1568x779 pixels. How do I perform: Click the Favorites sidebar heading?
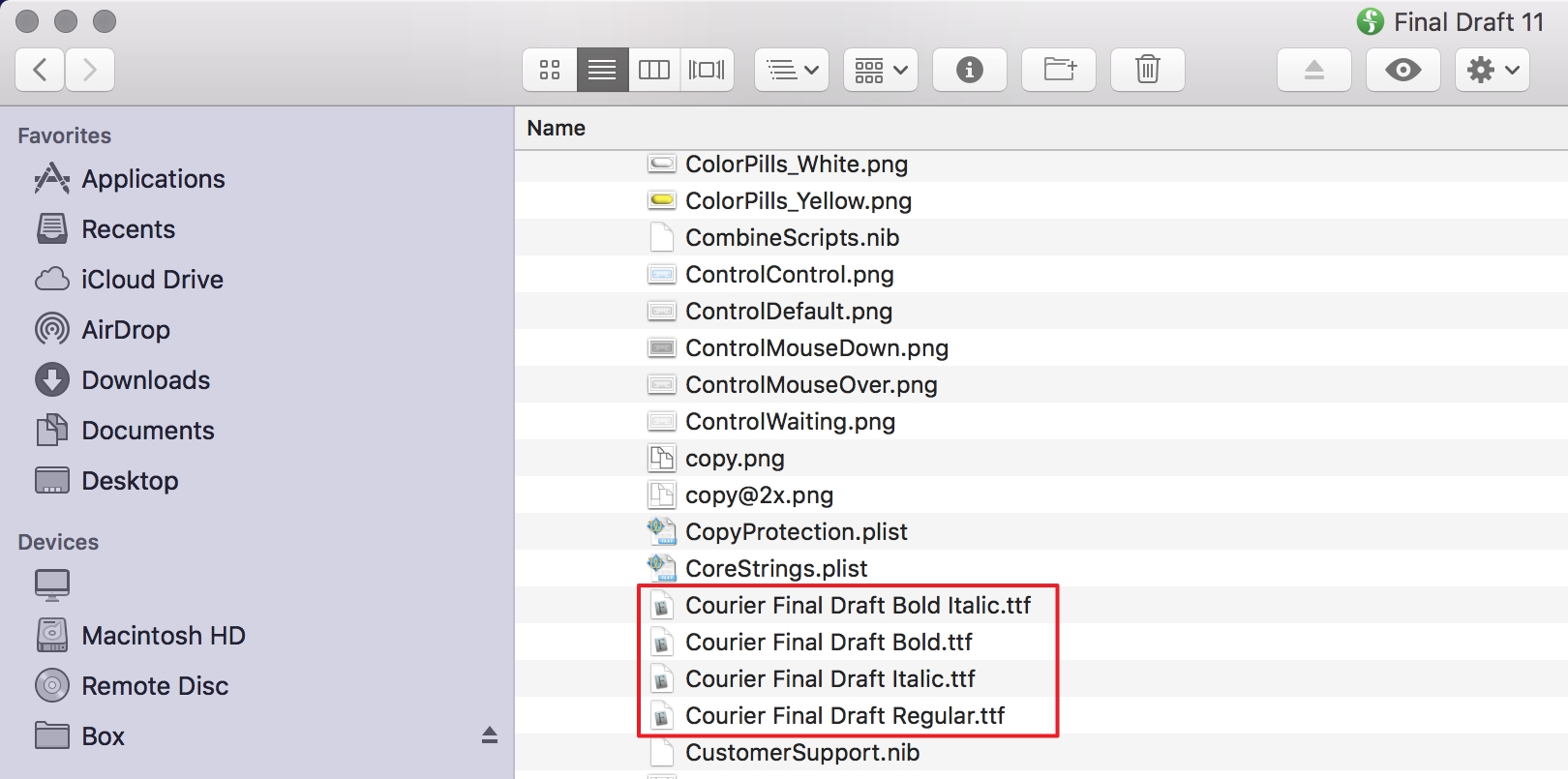(65, 135)
